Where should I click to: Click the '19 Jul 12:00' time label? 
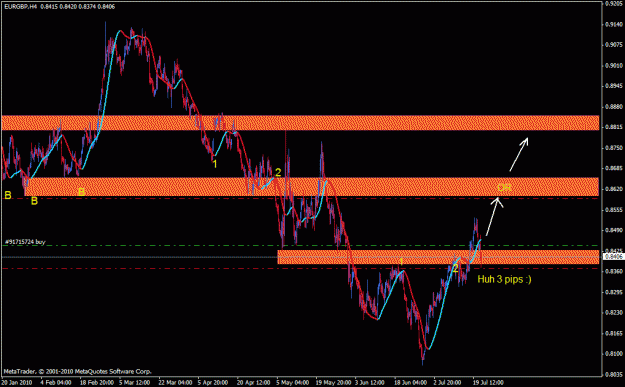pyautogui.click(x=488, y=383)
